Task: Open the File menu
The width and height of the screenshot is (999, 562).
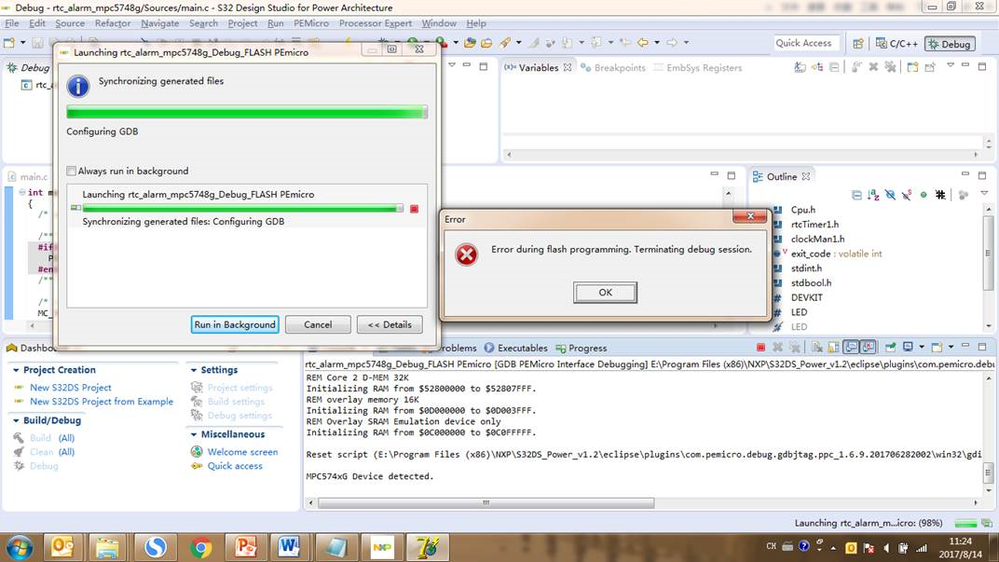Action: (11, 23)
